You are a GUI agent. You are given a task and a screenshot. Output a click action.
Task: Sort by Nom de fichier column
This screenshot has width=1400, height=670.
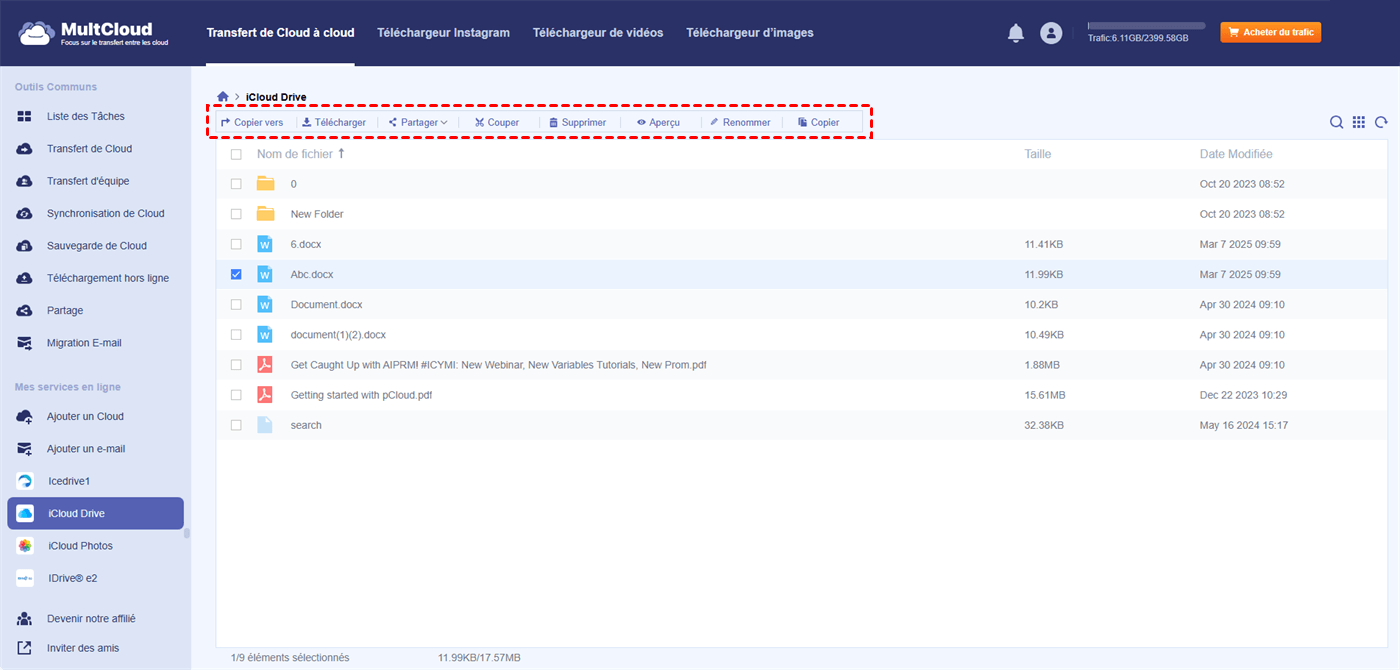(300, 154)
